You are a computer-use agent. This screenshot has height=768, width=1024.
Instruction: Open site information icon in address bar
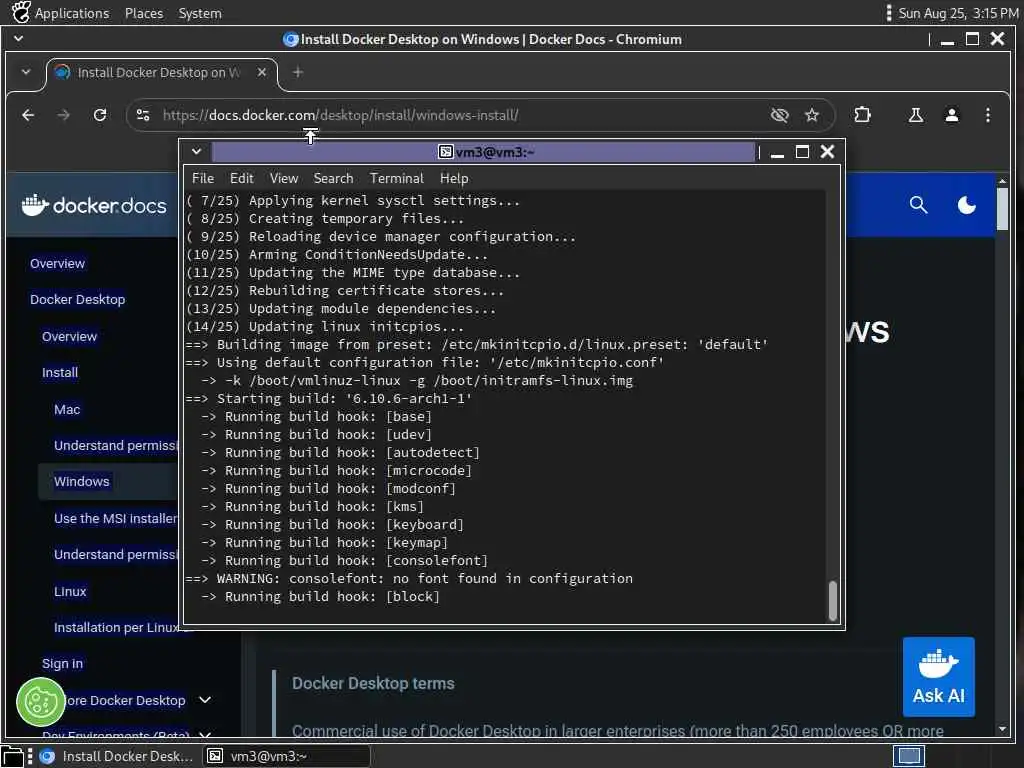(x=143, y=115)
